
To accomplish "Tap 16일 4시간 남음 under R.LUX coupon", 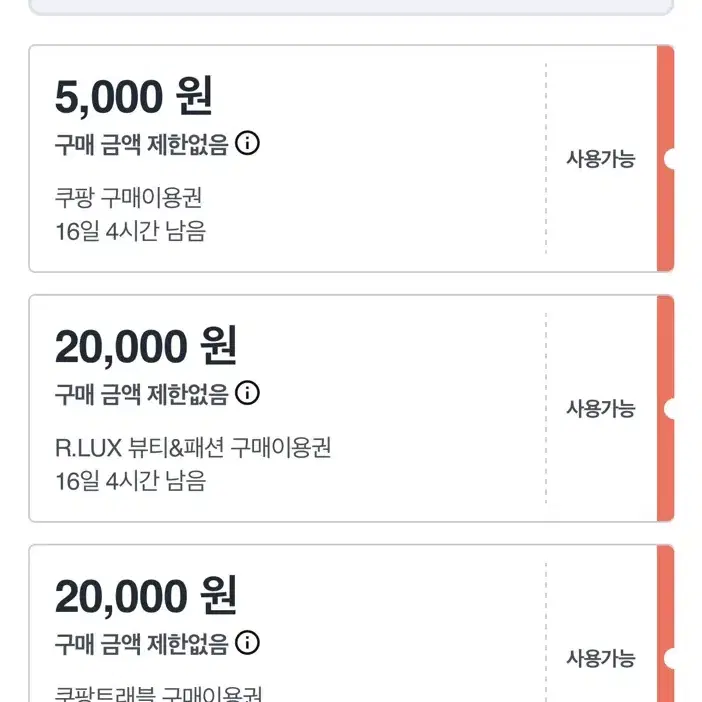I will tap(130, 480).
